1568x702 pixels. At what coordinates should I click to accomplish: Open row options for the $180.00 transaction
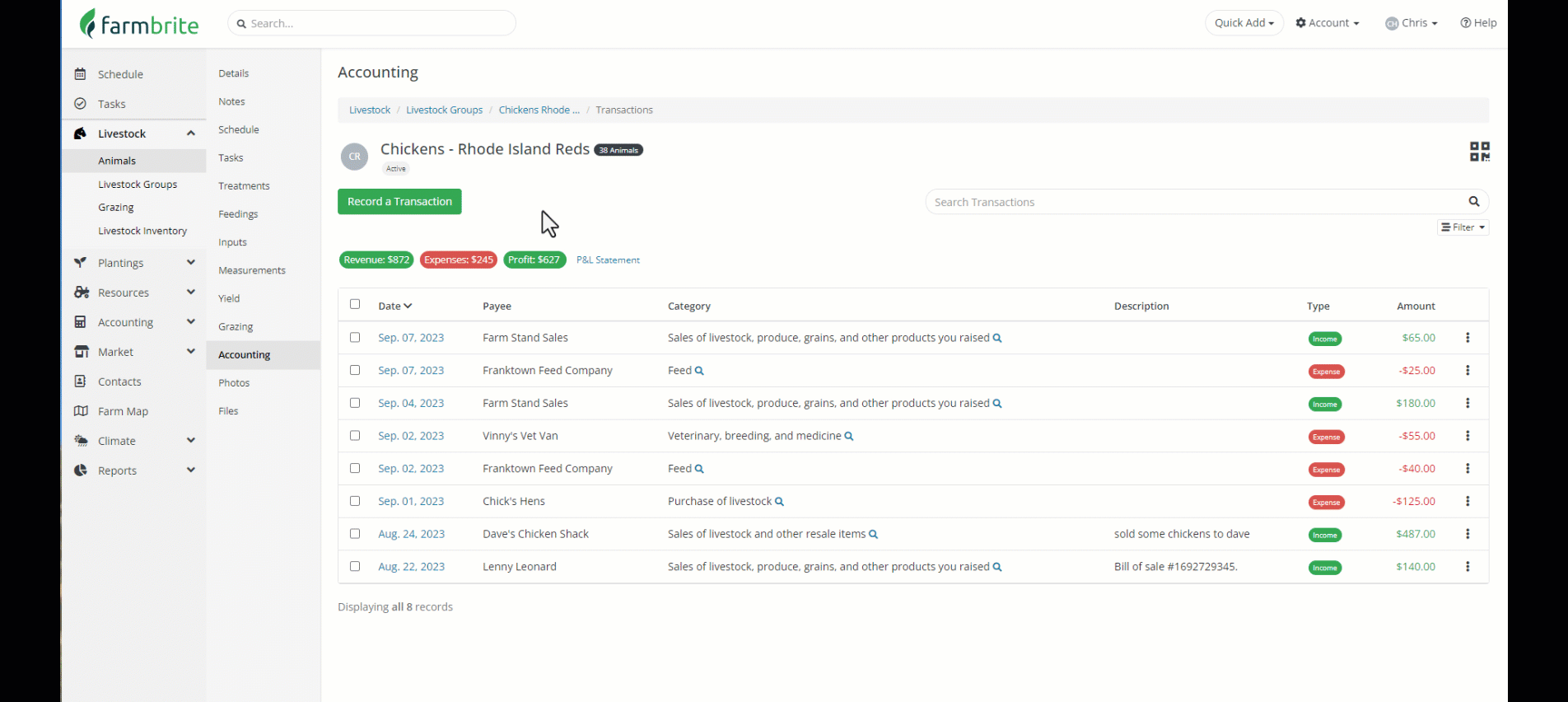tap(1468, 403)
